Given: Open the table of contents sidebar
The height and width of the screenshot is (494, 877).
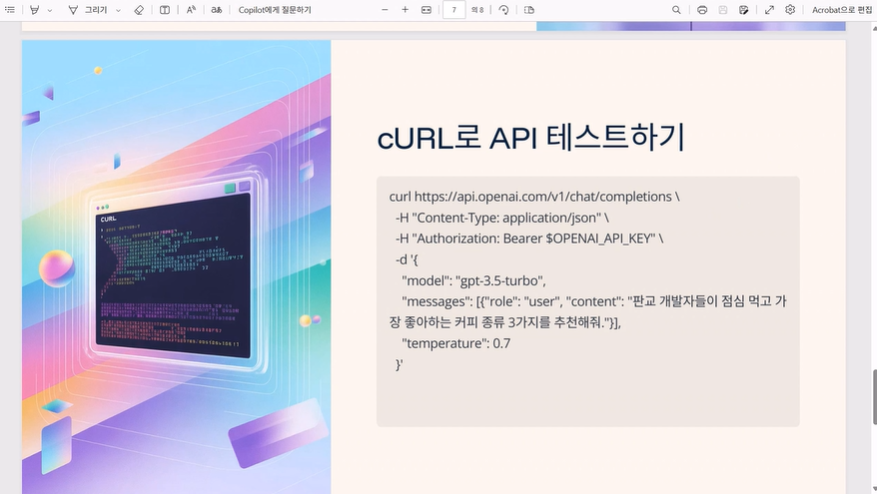Looking at the screenshot, I should [10, 10].
